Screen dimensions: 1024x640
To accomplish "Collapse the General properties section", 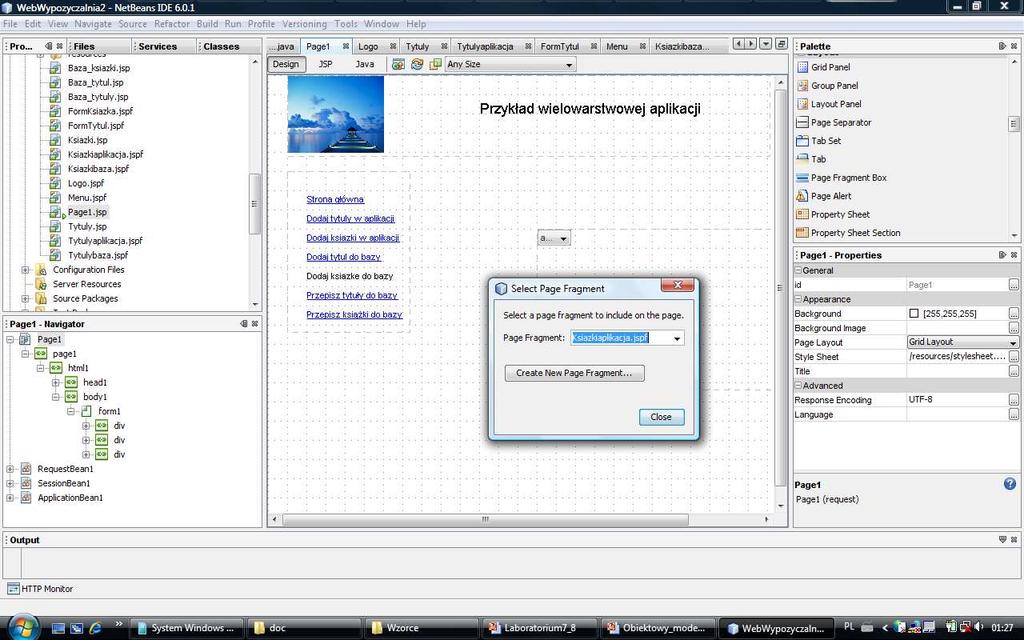I will (798, 270).
